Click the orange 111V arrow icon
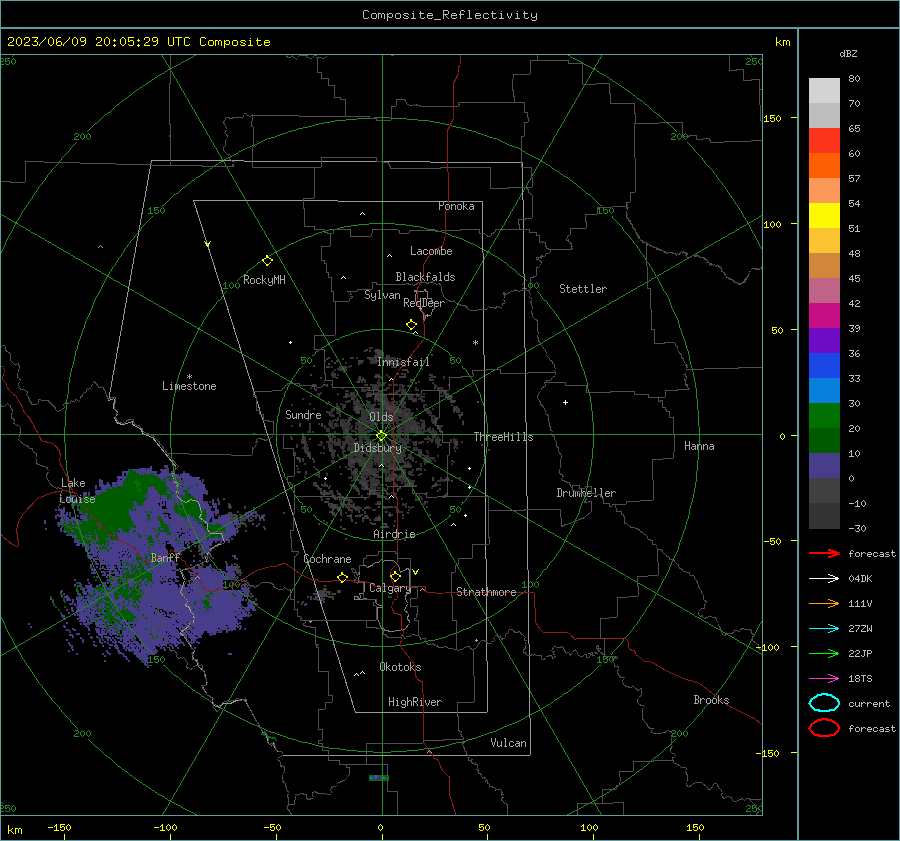This screenshot has height=841, width=900. tap(824, 603)
